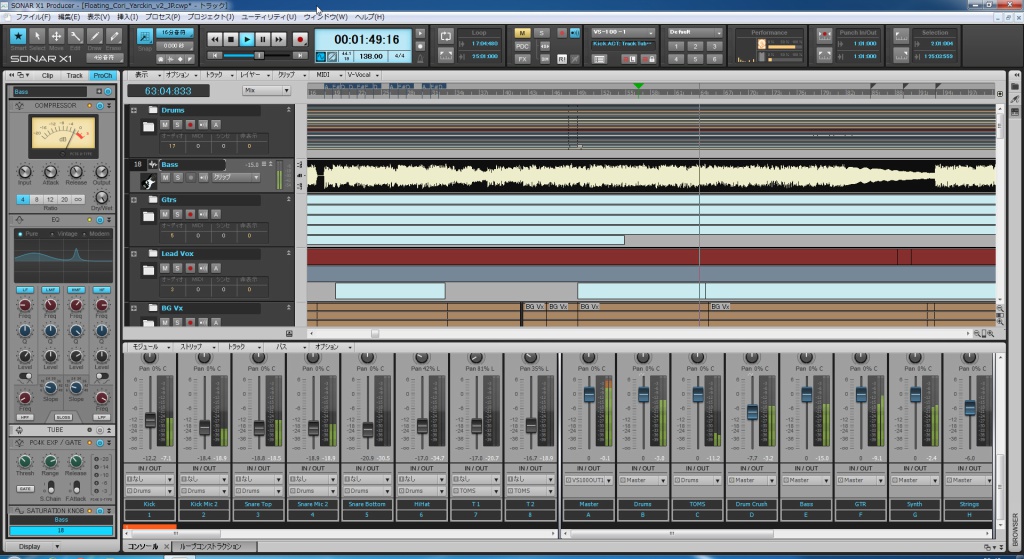
Task: Set loop points to selection
Action: tap(445, 56)
